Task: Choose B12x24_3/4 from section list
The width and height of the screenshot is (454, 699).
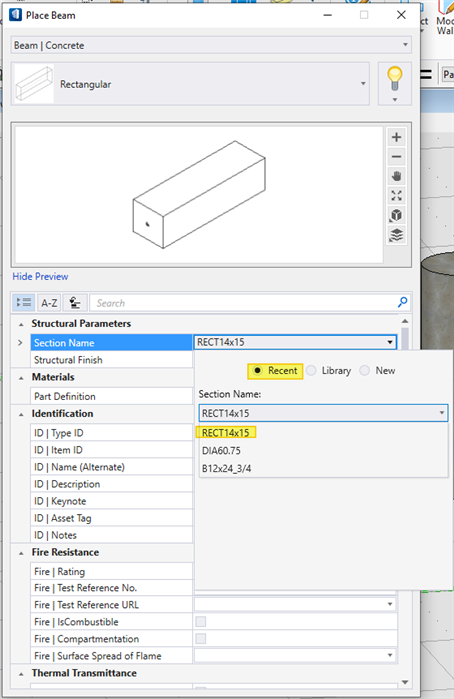Action: pyautogui.click(x=227, y=469)
